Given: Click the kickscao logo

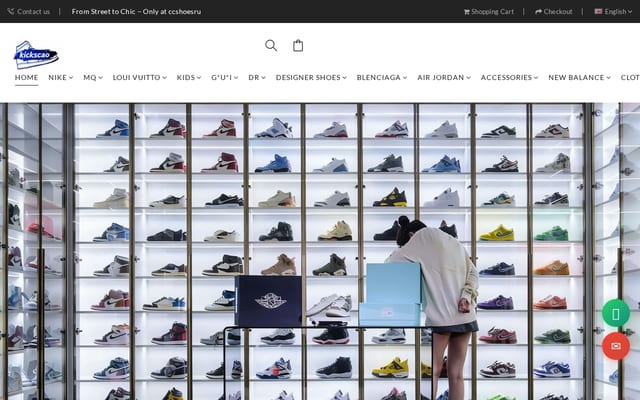Looking at the screenshot, I should 36,55.
